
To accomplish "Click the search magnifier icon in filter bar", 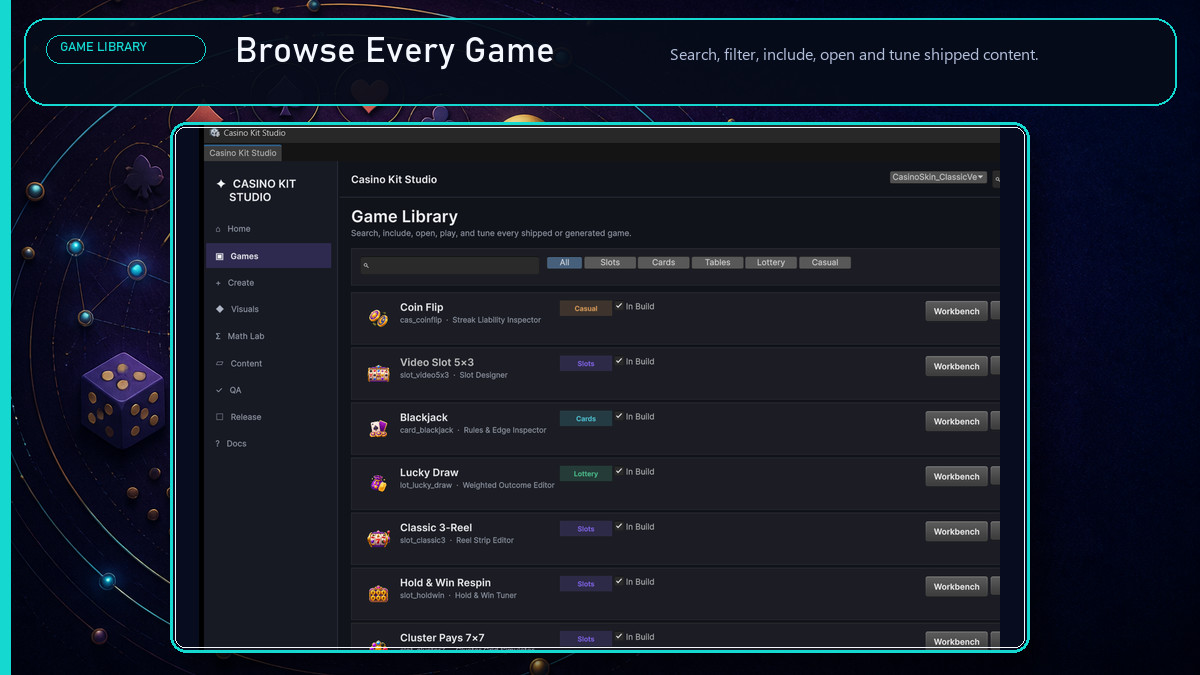I will coord(366,266).
